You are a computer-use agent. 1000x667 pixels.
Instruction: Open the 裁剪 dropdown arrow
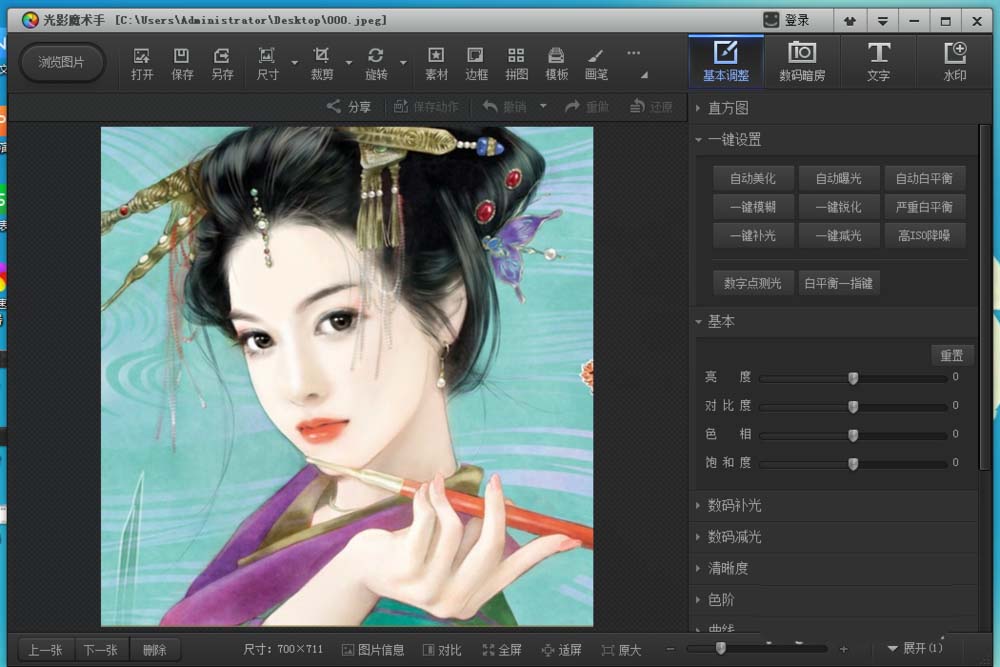click(349, 62)
